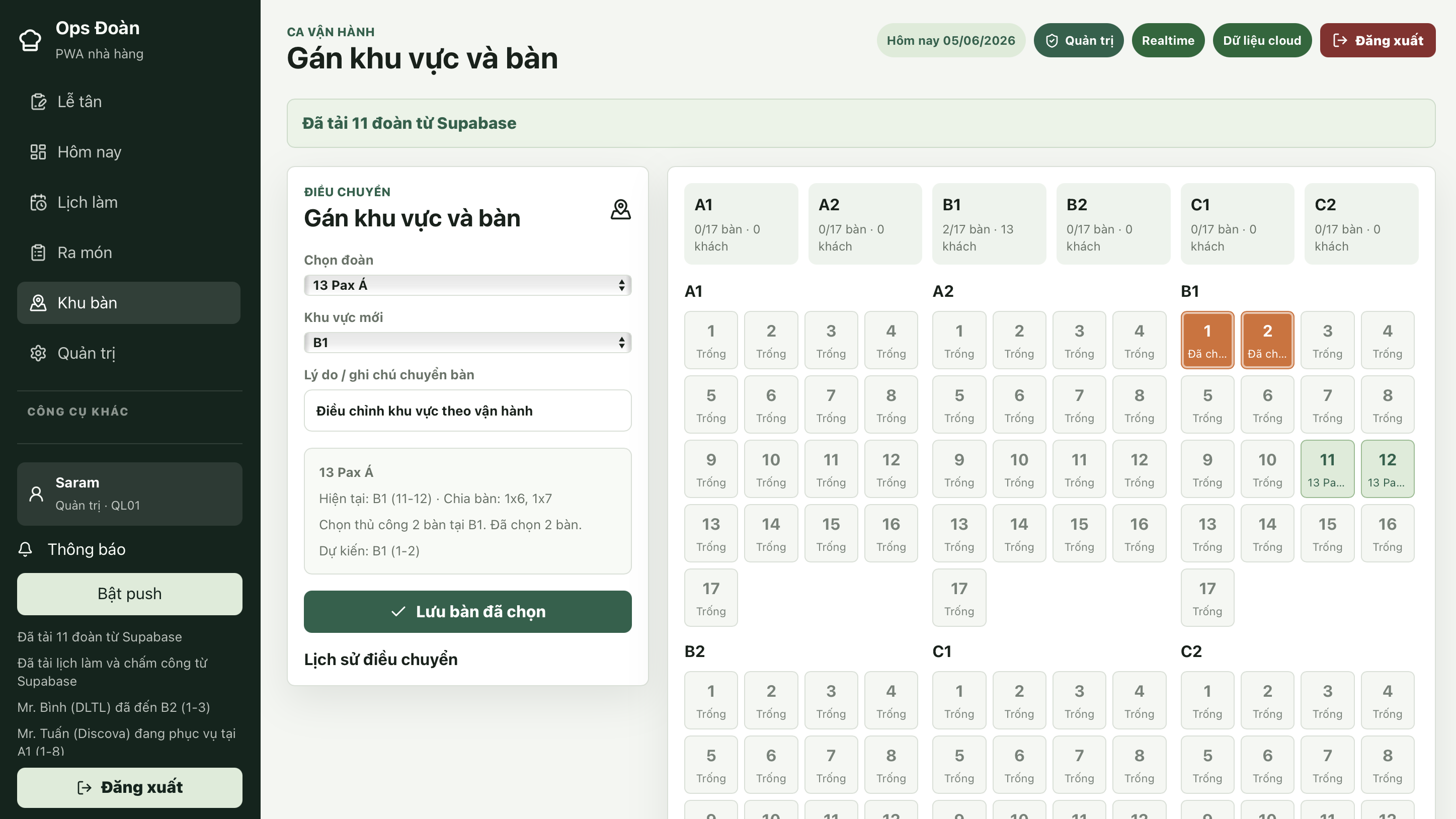Image resolution: width=1456 pixels, height=819 pixels.
Task: Click the Hôm nay dashboard icon
Action: 38,152
